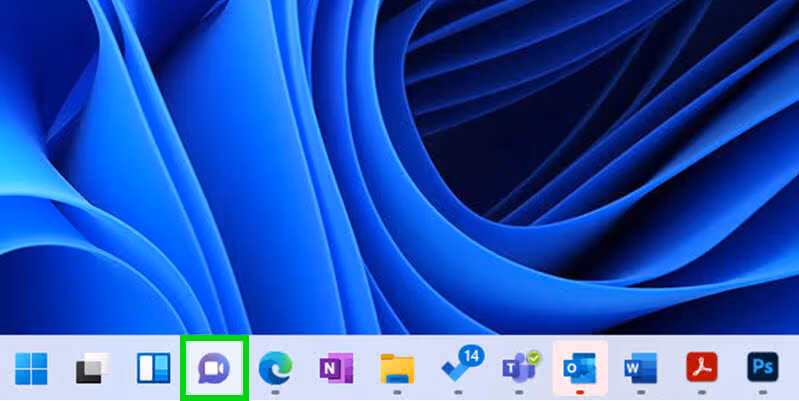
Task: Open Adobe Photoshop
Action: [763, 367]
